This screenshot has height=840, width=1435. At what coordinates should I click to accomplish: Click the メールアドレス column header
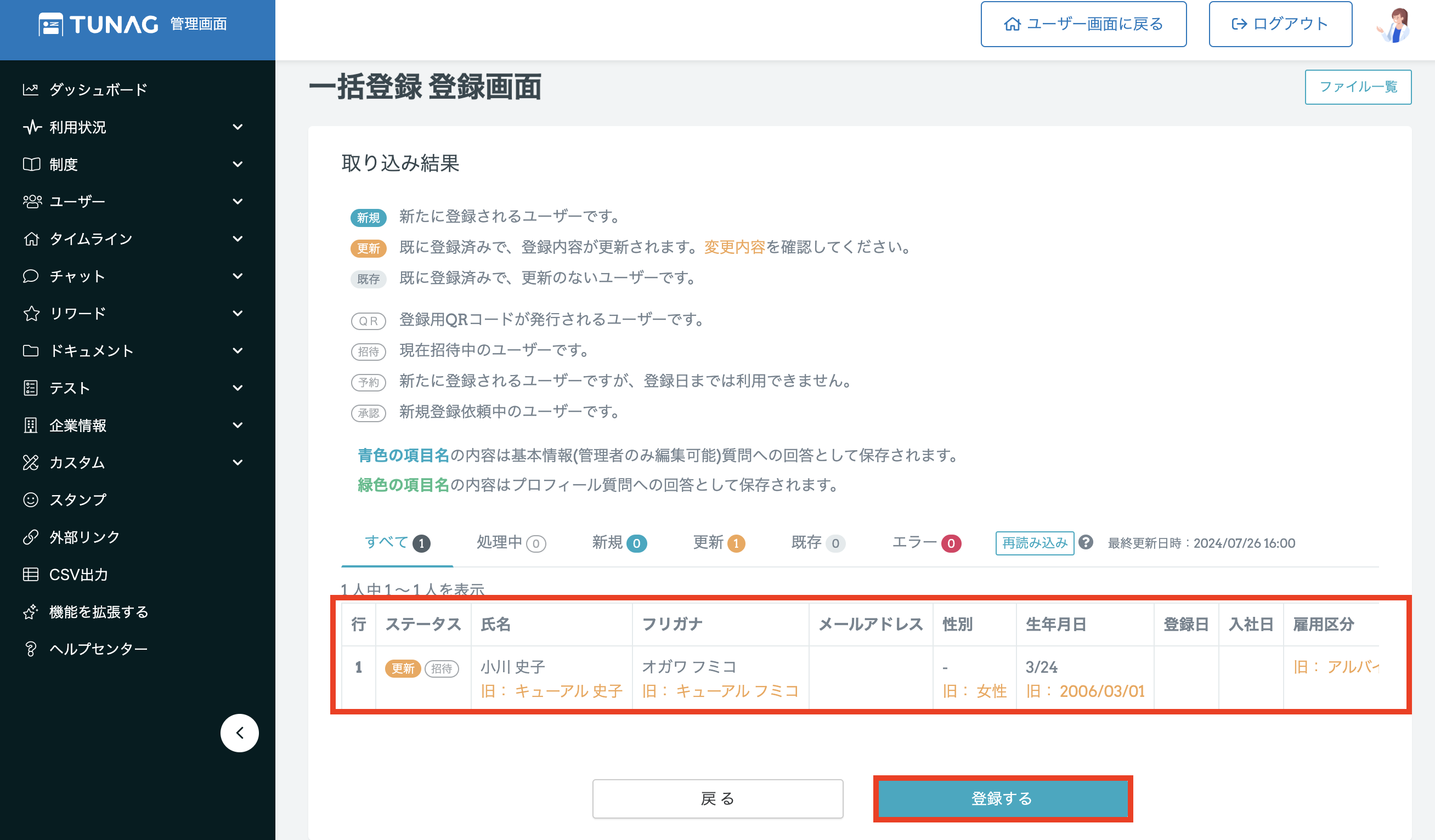pos(871,625)
